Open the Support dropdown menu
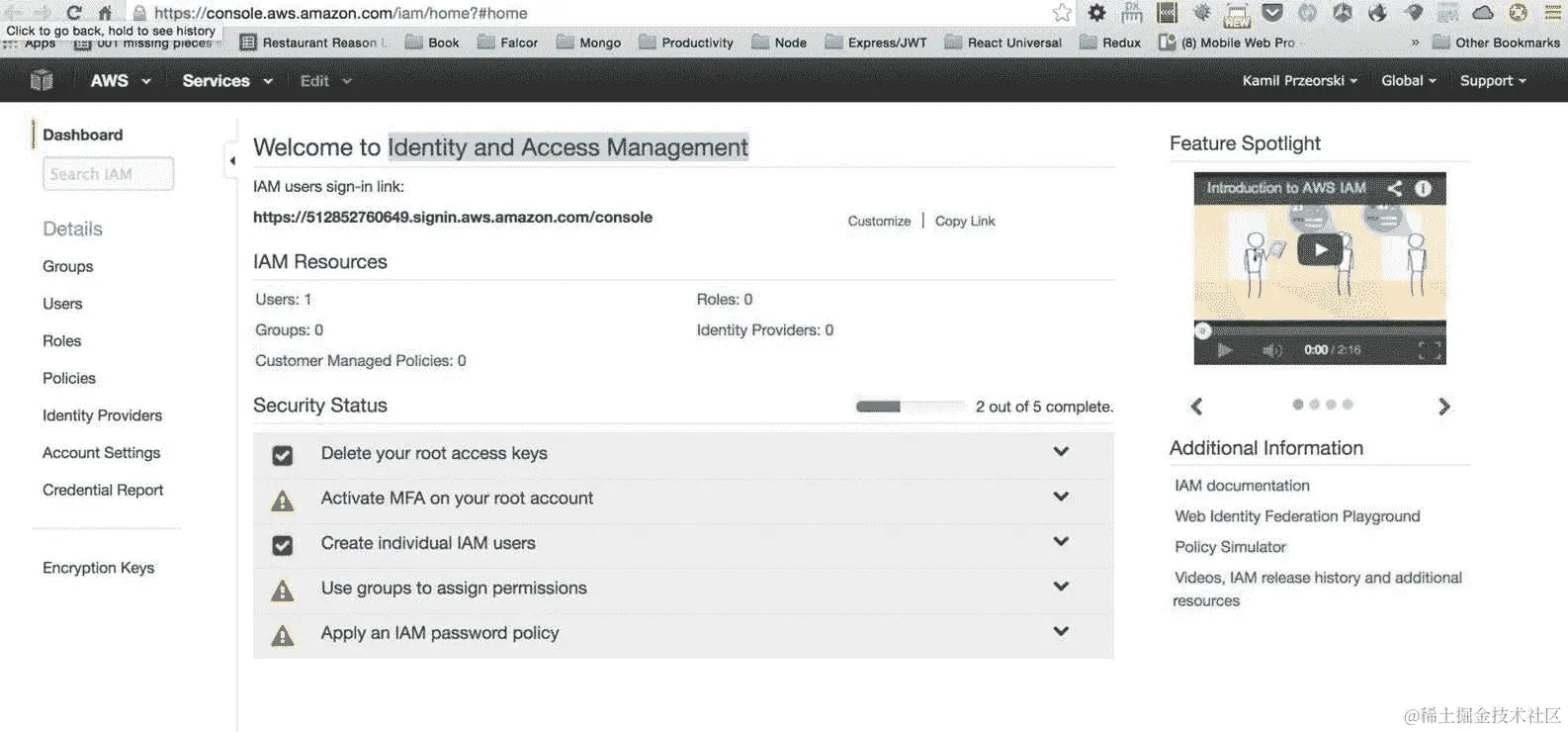The image size is (1568, 732). pos(1493,81)
